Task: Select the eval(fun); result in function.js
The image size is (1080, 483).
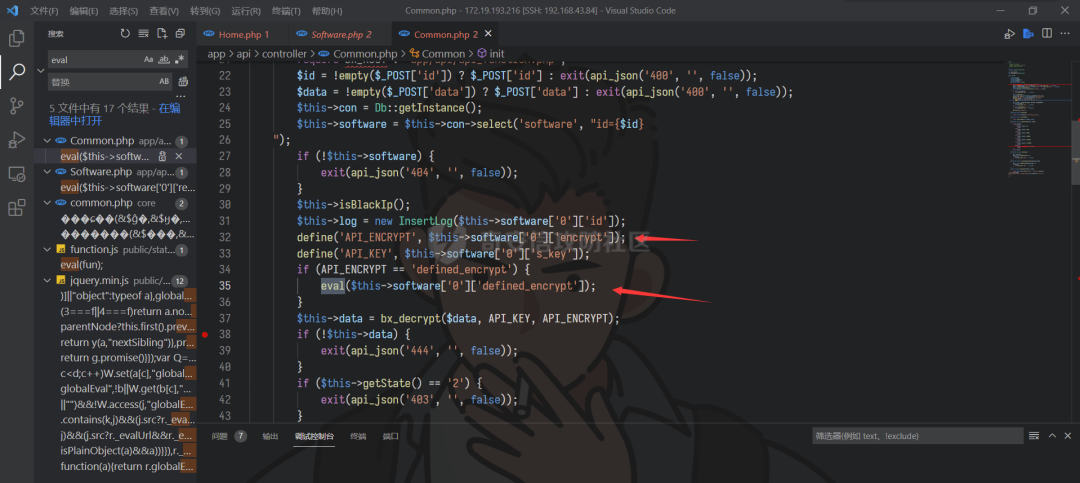Action: coord(81,265)
